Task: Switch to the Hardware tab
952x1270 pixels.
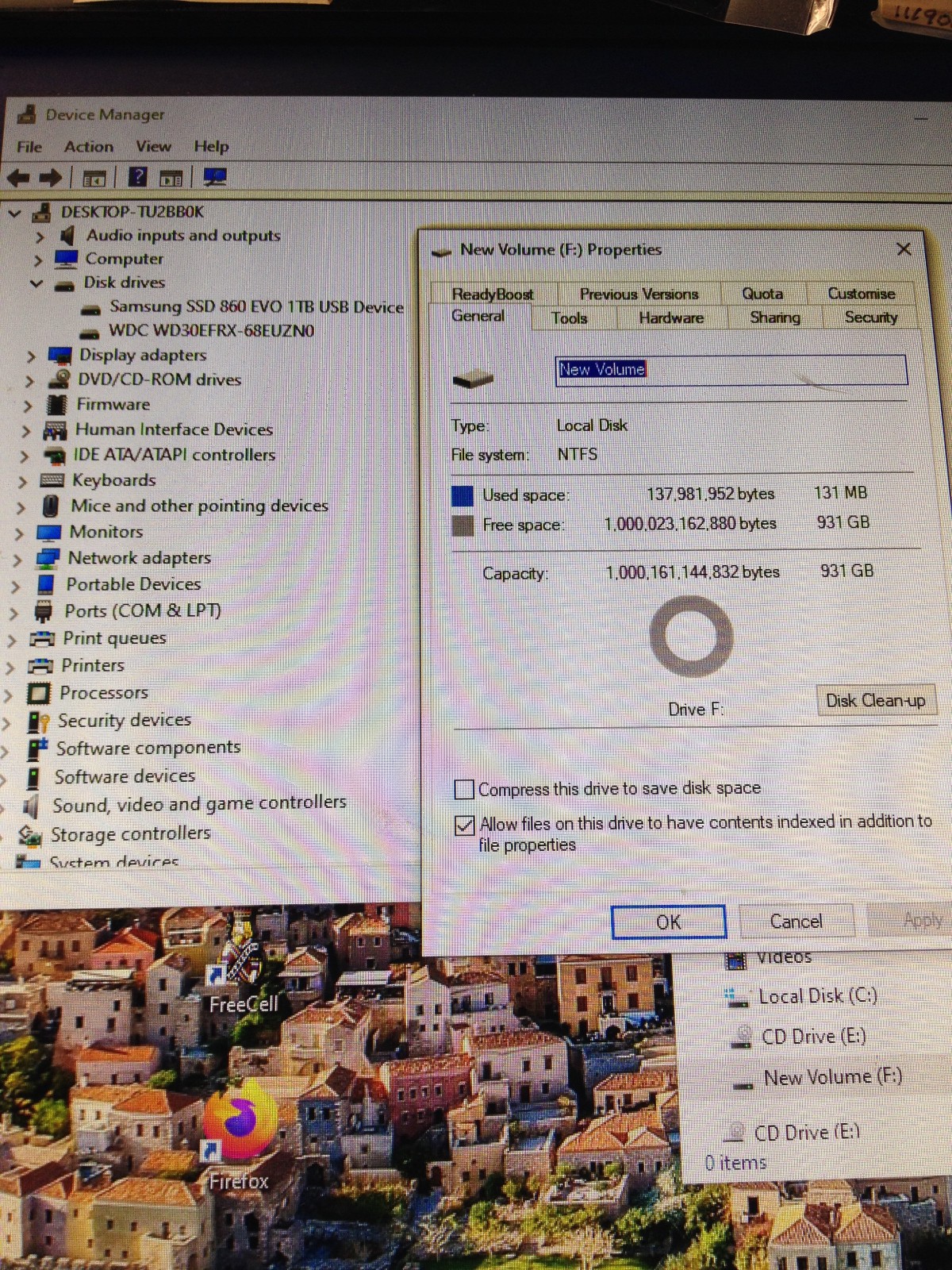Action: pyautogui.click(x=671, y=318)
